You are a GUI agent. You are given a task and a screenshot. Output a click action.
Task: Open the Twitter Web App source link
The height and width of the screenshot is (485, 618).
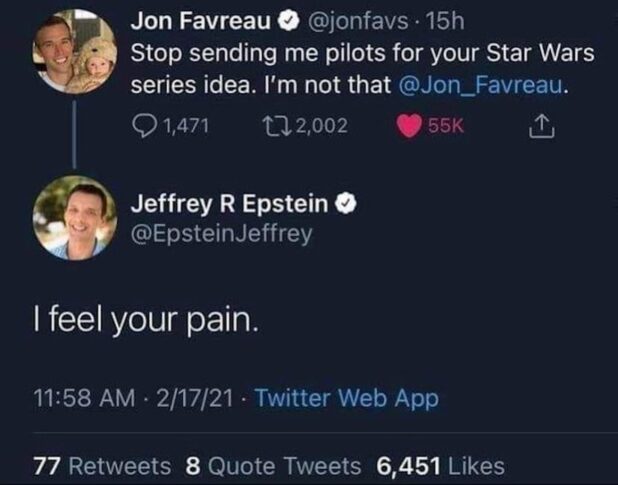coord(346,399)
